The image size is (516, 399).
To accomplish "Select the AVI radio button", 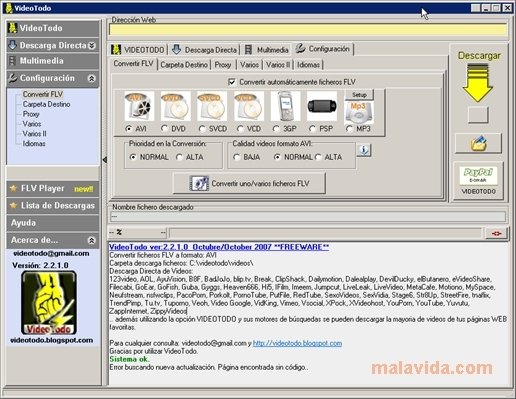I will tap(128, 128).
